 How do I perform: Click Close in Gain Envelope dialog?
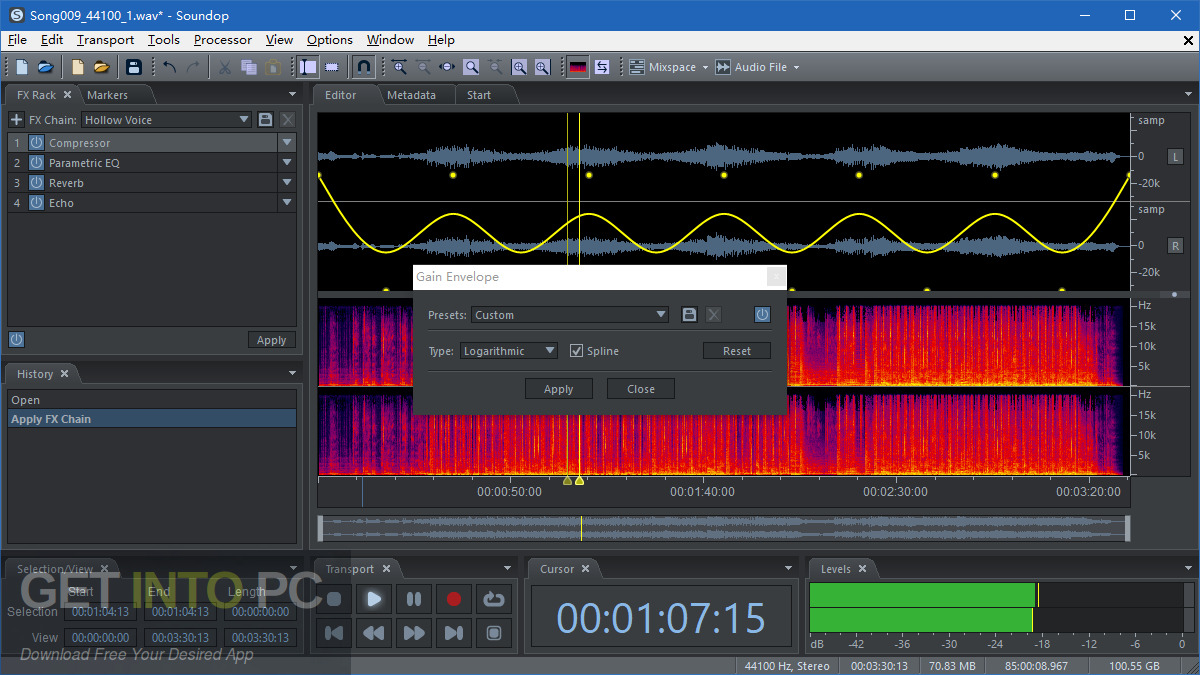pos(641,389)
